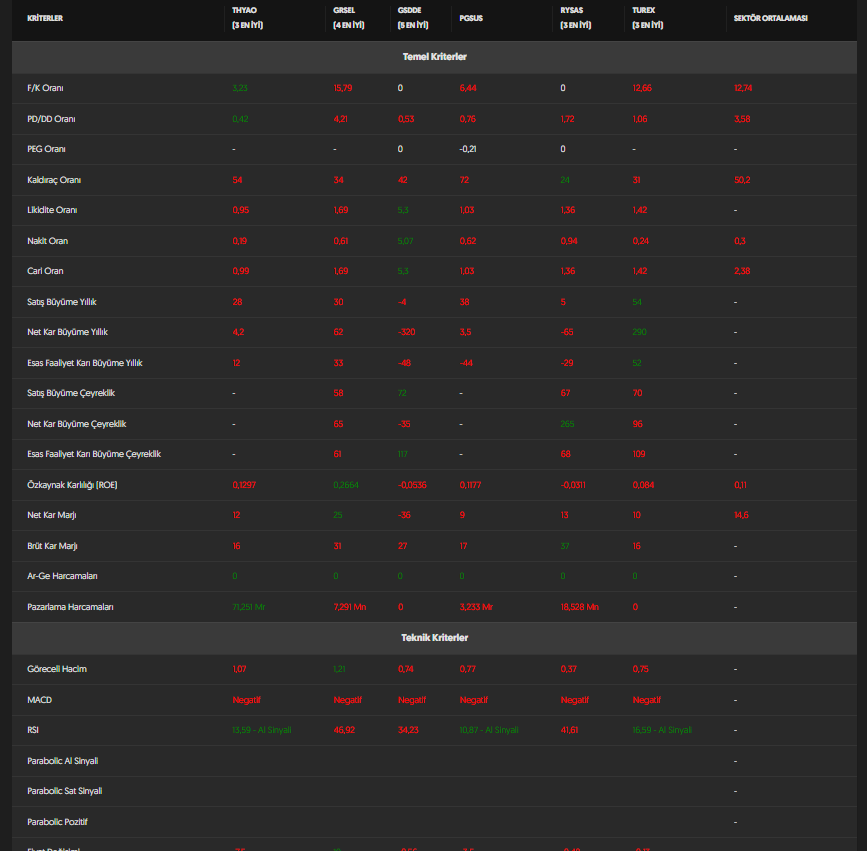Click GSDDE Nakit Oran value 5,07
This screenshot has width=867, height=851.
(x=405, y=241)
